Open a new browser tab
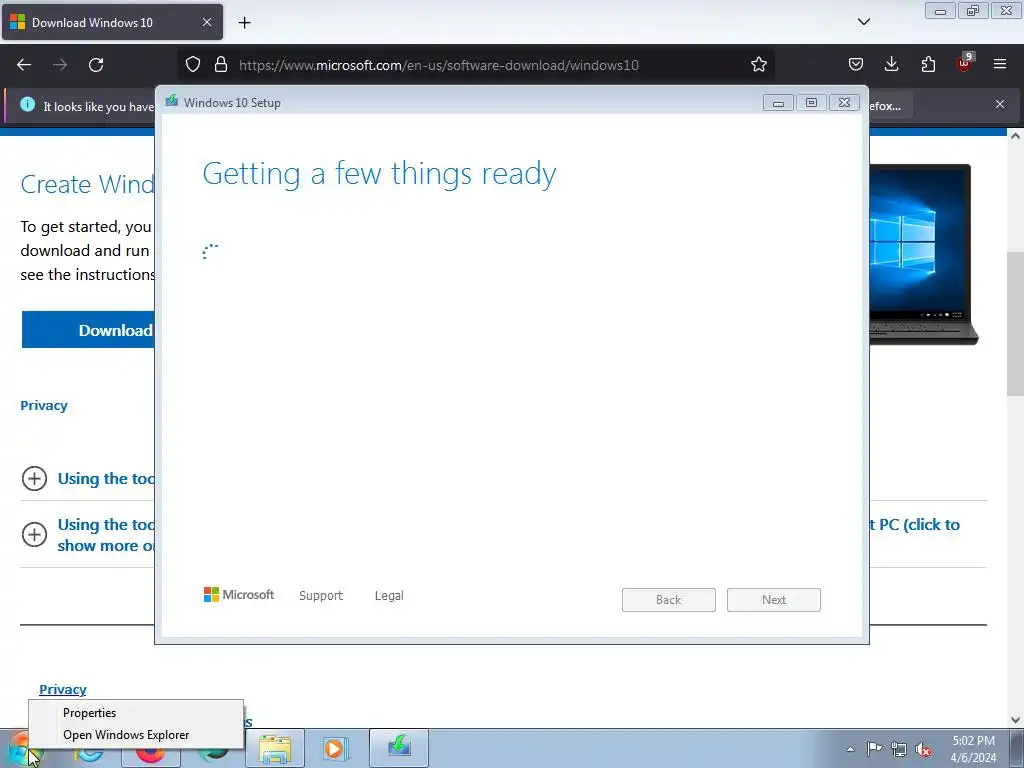The image size is (1024, 768). tap(244, 23)
